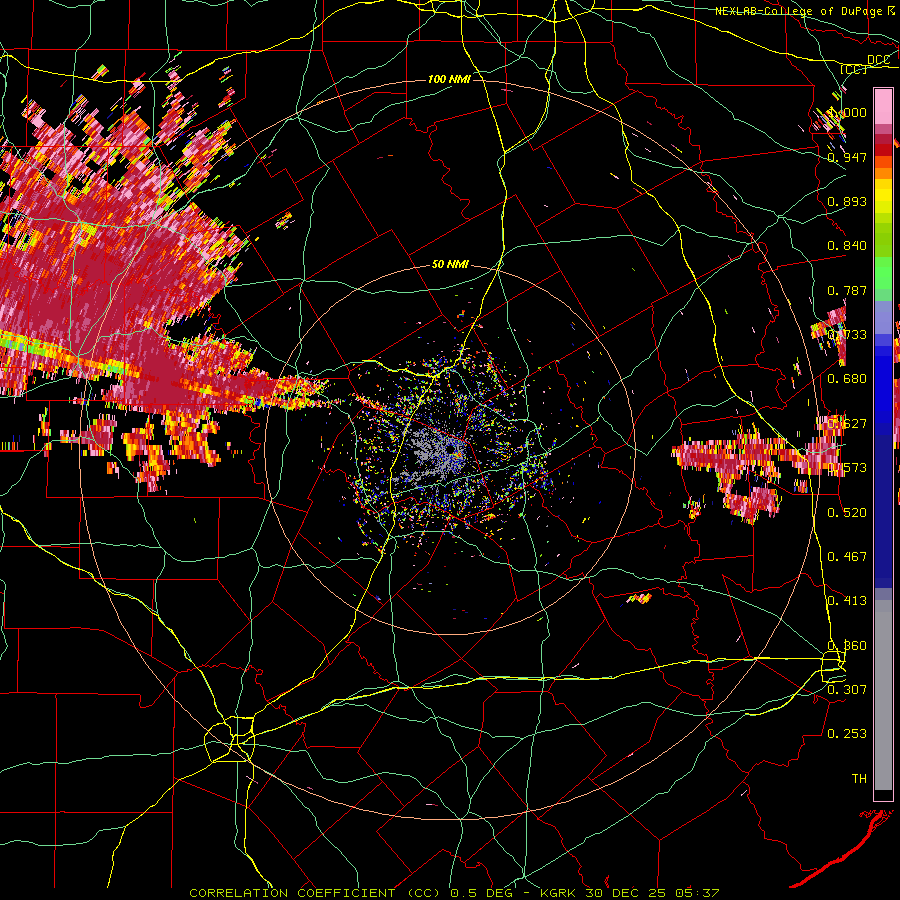Click the 50 NMI range ring label
Image resolution: width=900 pixels, height=900 pixels.
tap(450, 265)
